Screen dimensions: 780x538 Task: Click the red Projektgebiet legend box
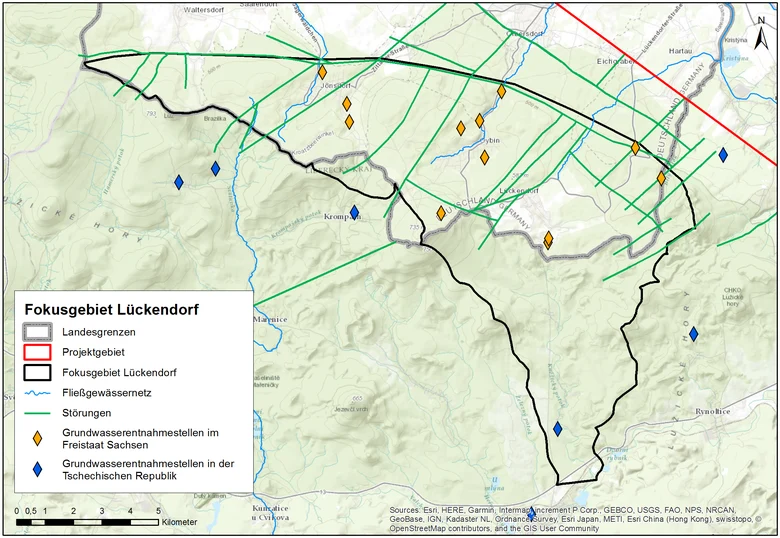click(37, 352)
